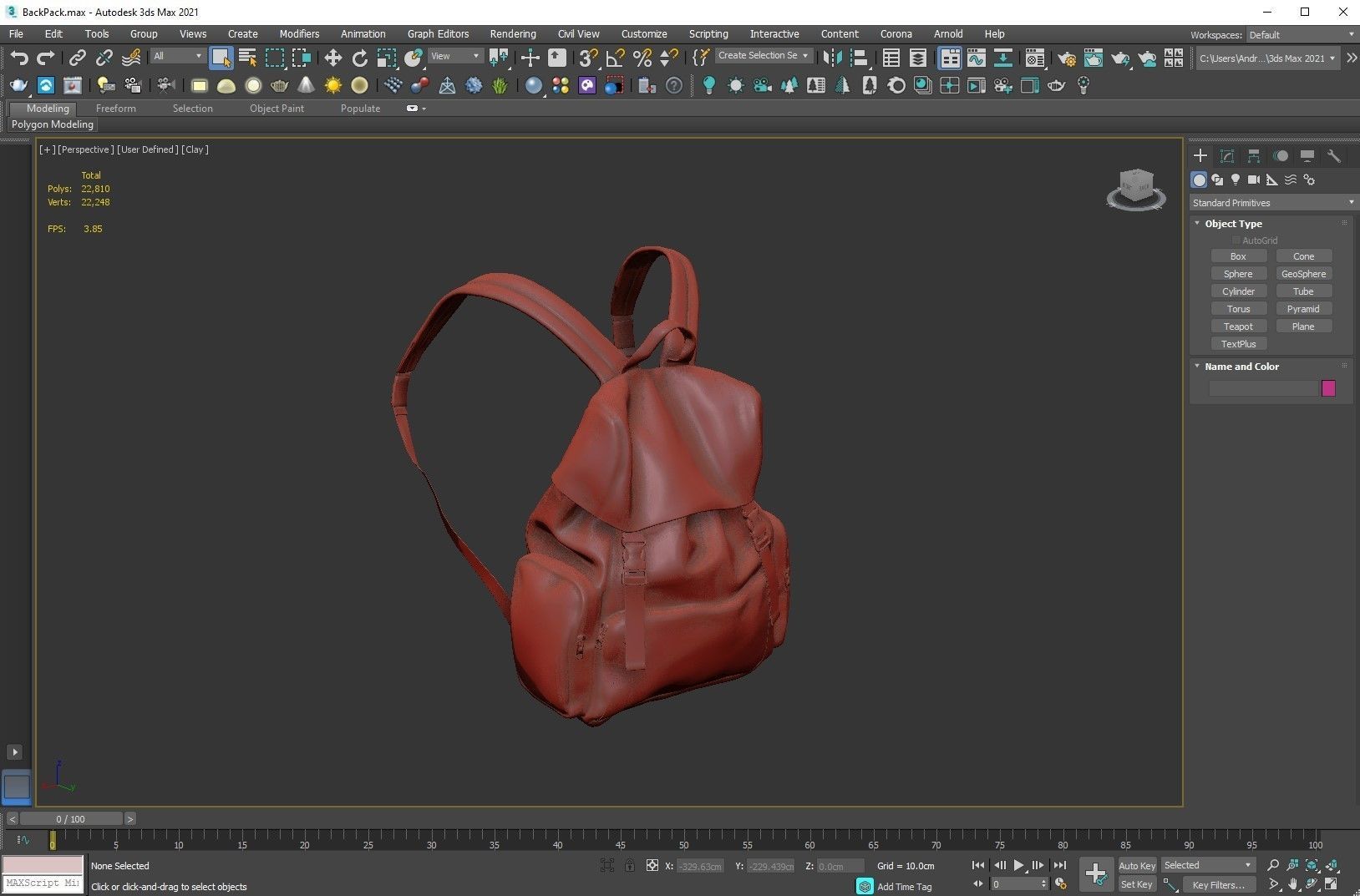Viewport: 1360px width, 896px height.
Task: Click the Set Key button
Action: (1137, 884)
